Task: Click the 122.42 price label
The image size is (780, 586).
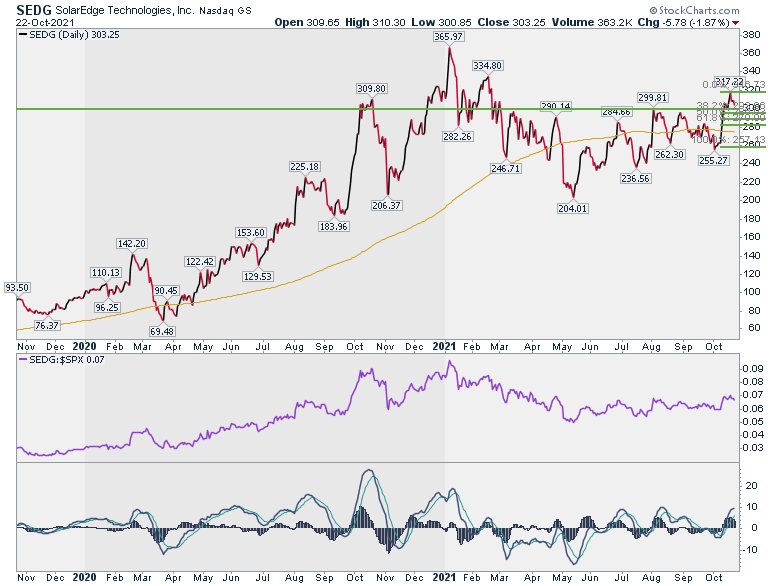Action: coord(199,262)
